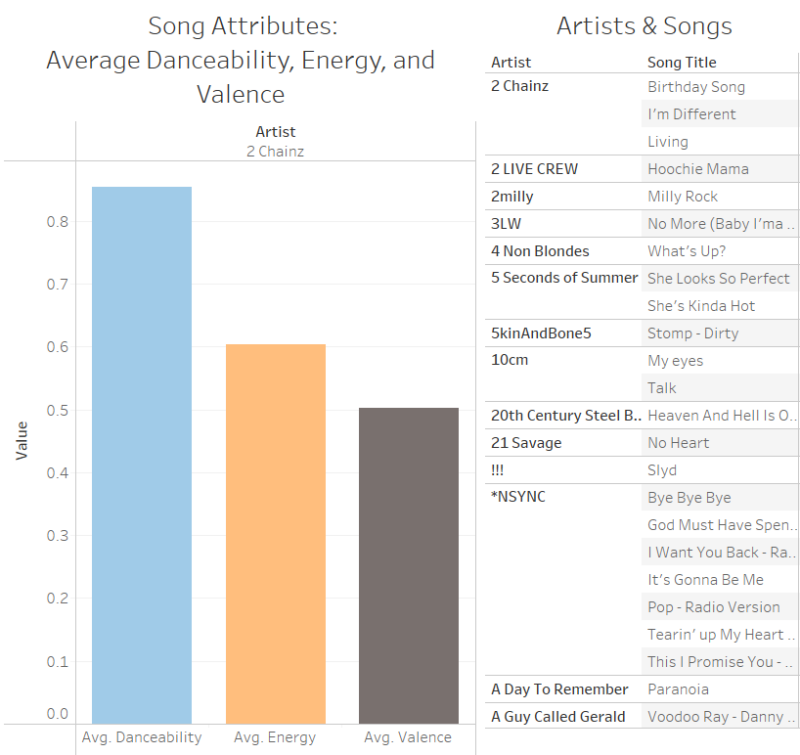The width and height of the screenshot is (800, 755).
Task: Click the Song Title column header
Action: point(682,62)
